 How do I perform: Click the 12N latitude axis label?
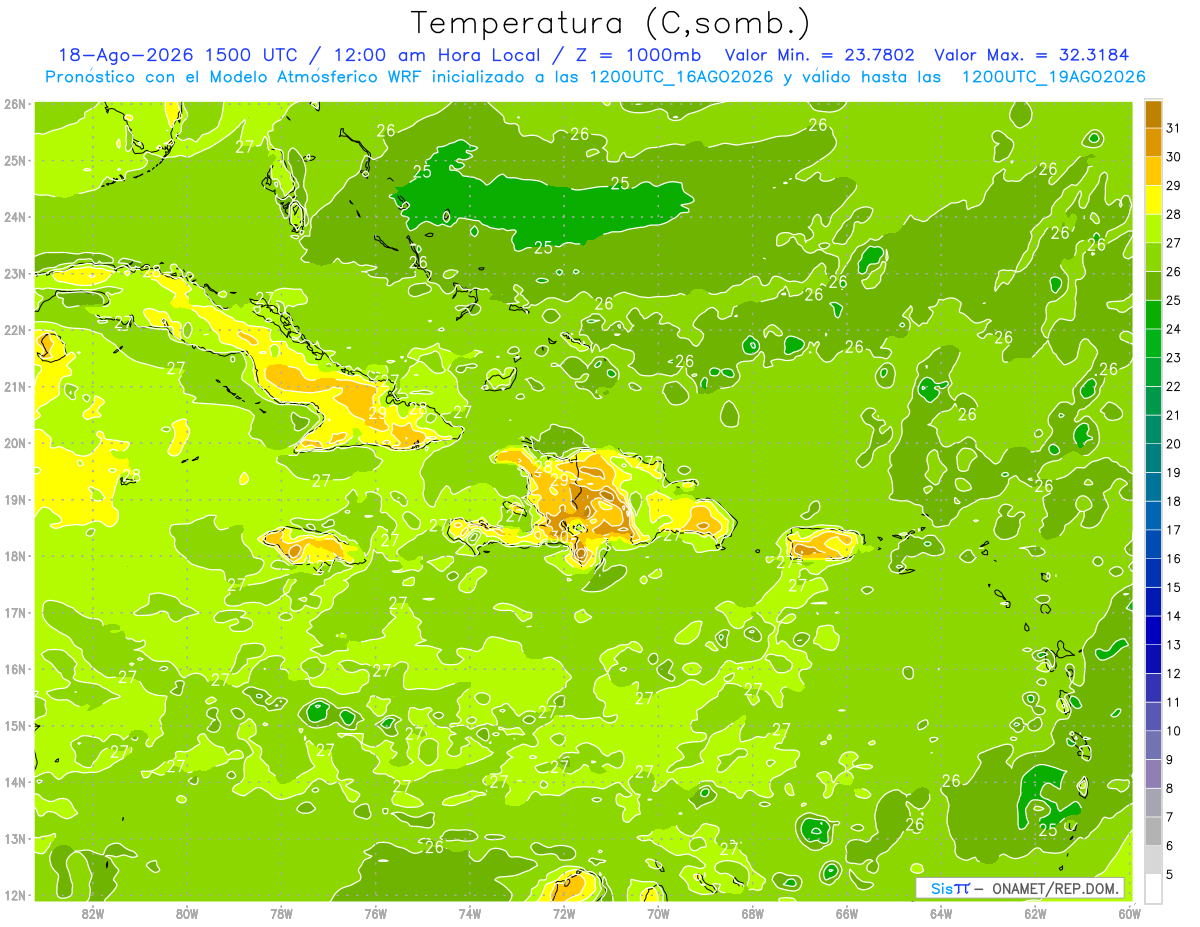click(14, 895)
